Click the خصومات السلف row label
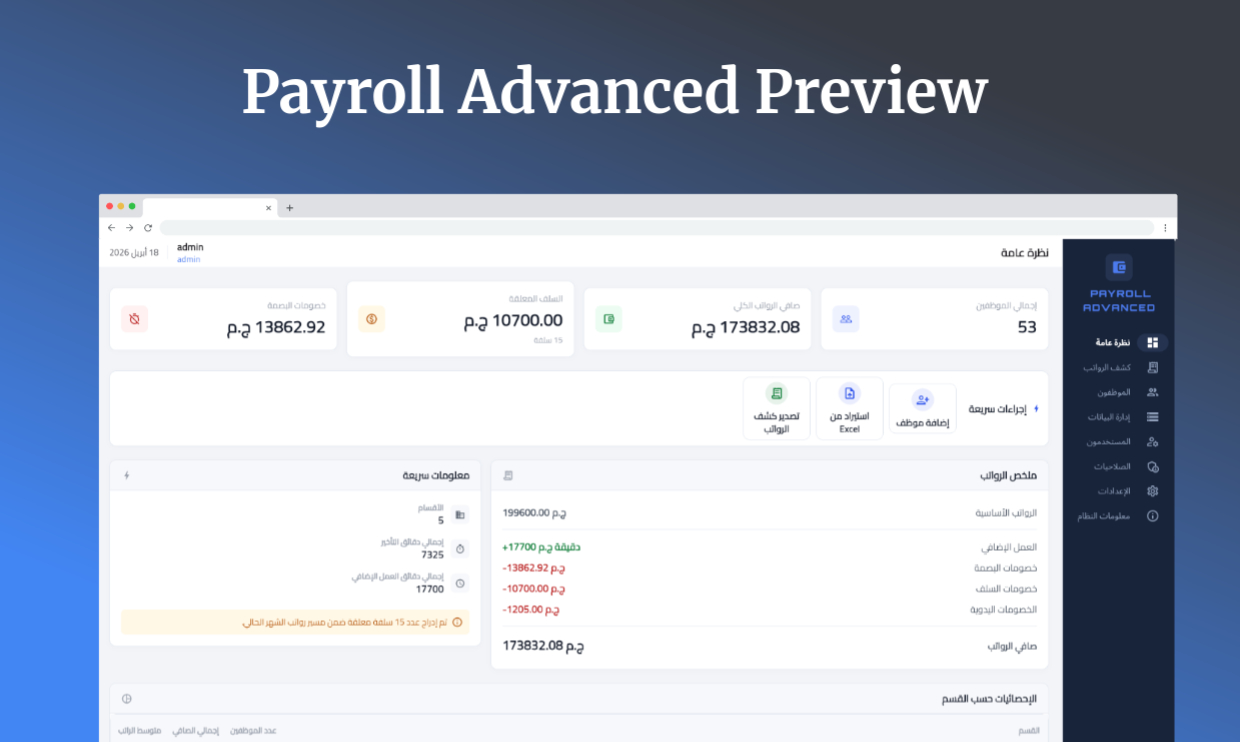 tap(1007, 589)
